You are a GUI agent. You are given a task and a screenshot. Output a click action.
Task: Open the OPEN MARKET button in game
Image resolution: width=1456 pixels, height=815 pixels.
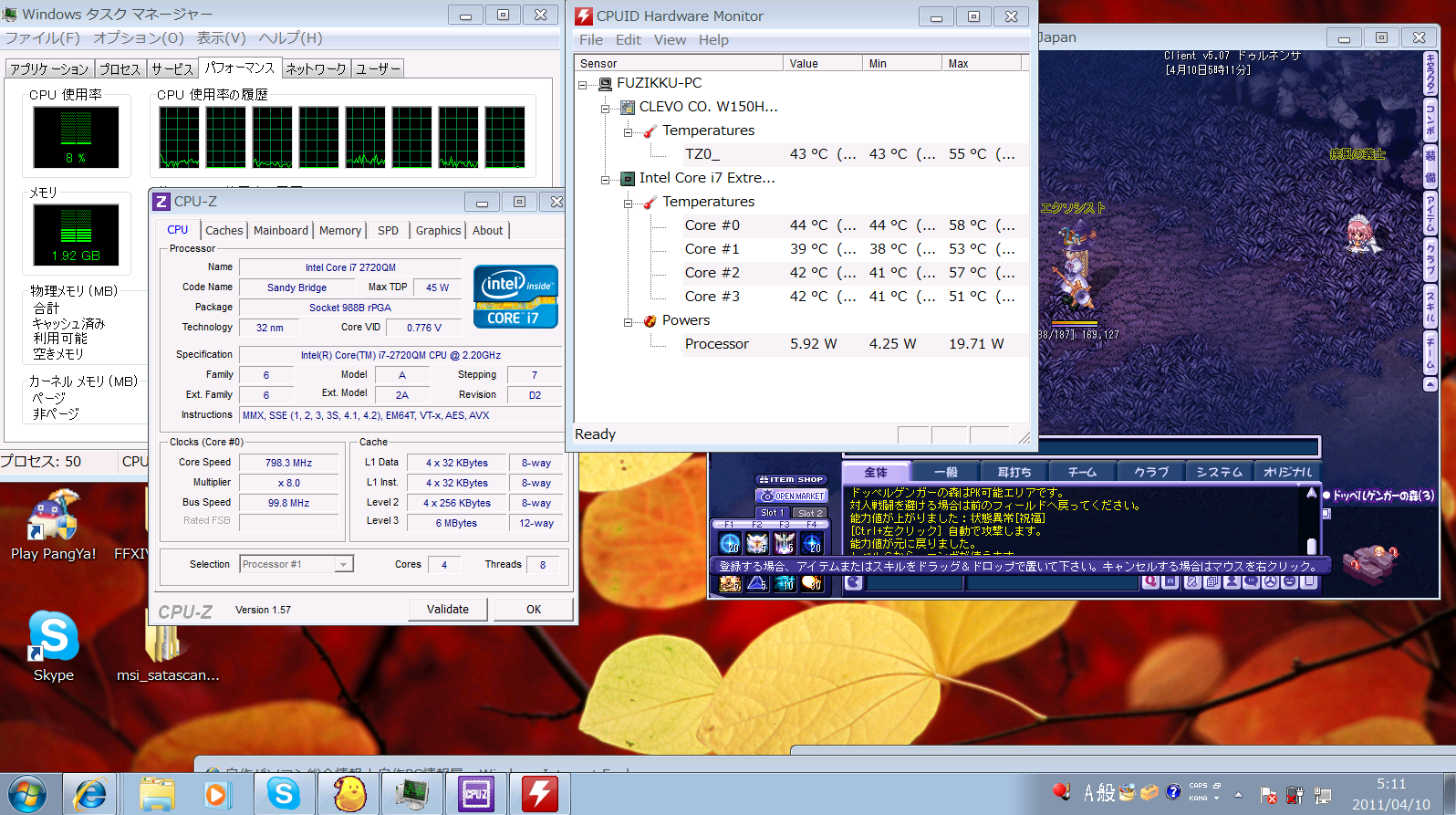(x=792, y=496)
